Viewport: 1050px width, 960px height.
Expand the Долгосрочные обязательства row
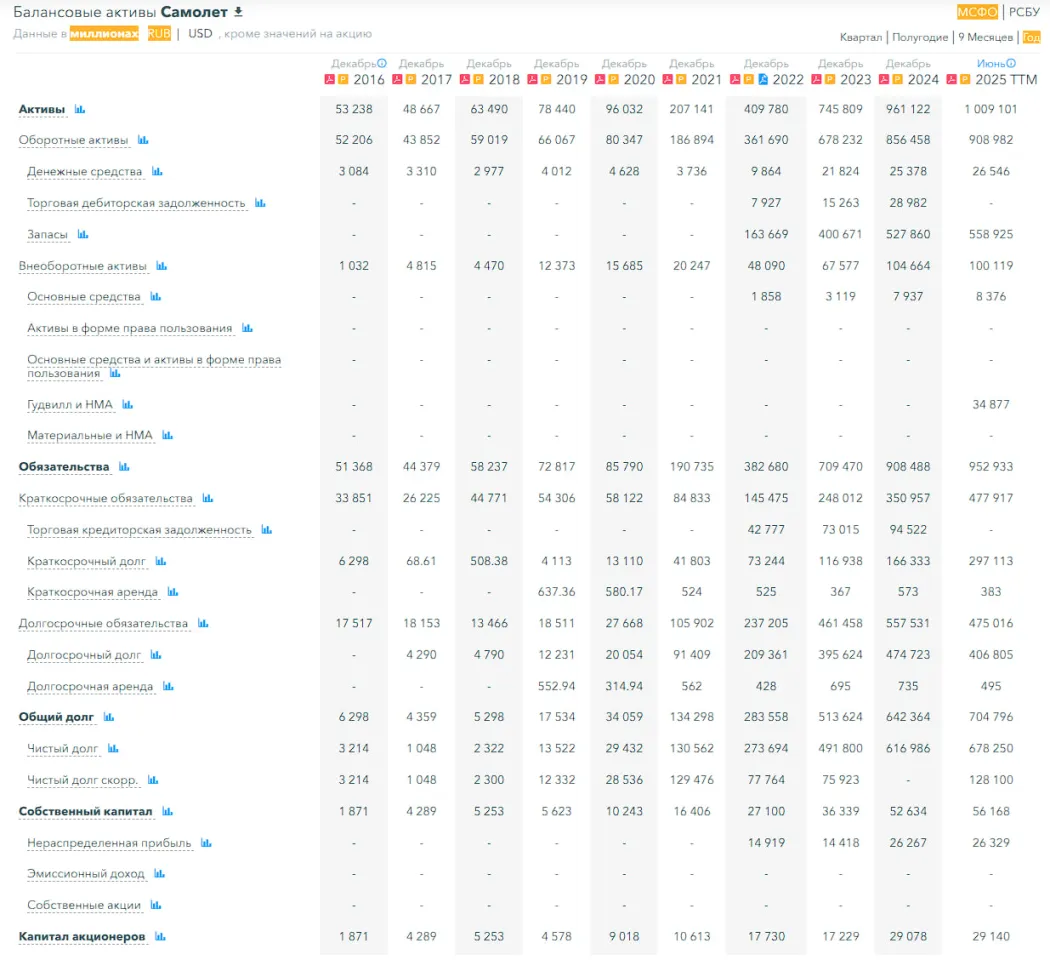pos(103,623)
